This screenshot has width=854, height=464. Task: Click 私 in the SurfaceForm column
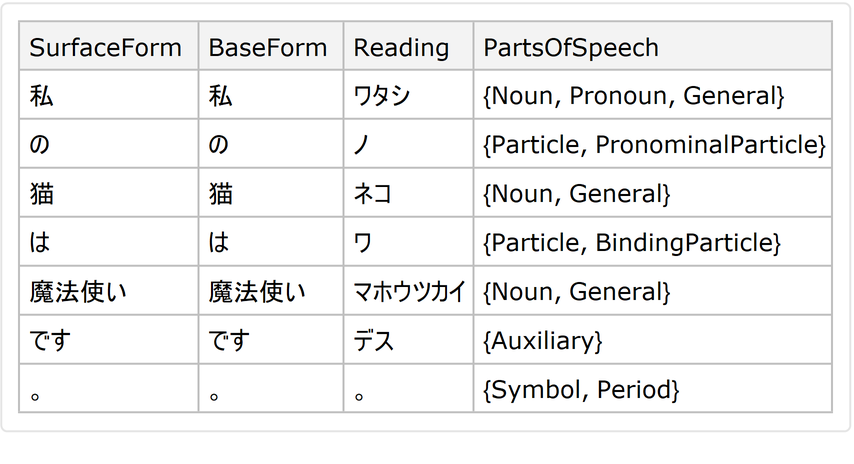pyautogui.click(x=41, y=96)
